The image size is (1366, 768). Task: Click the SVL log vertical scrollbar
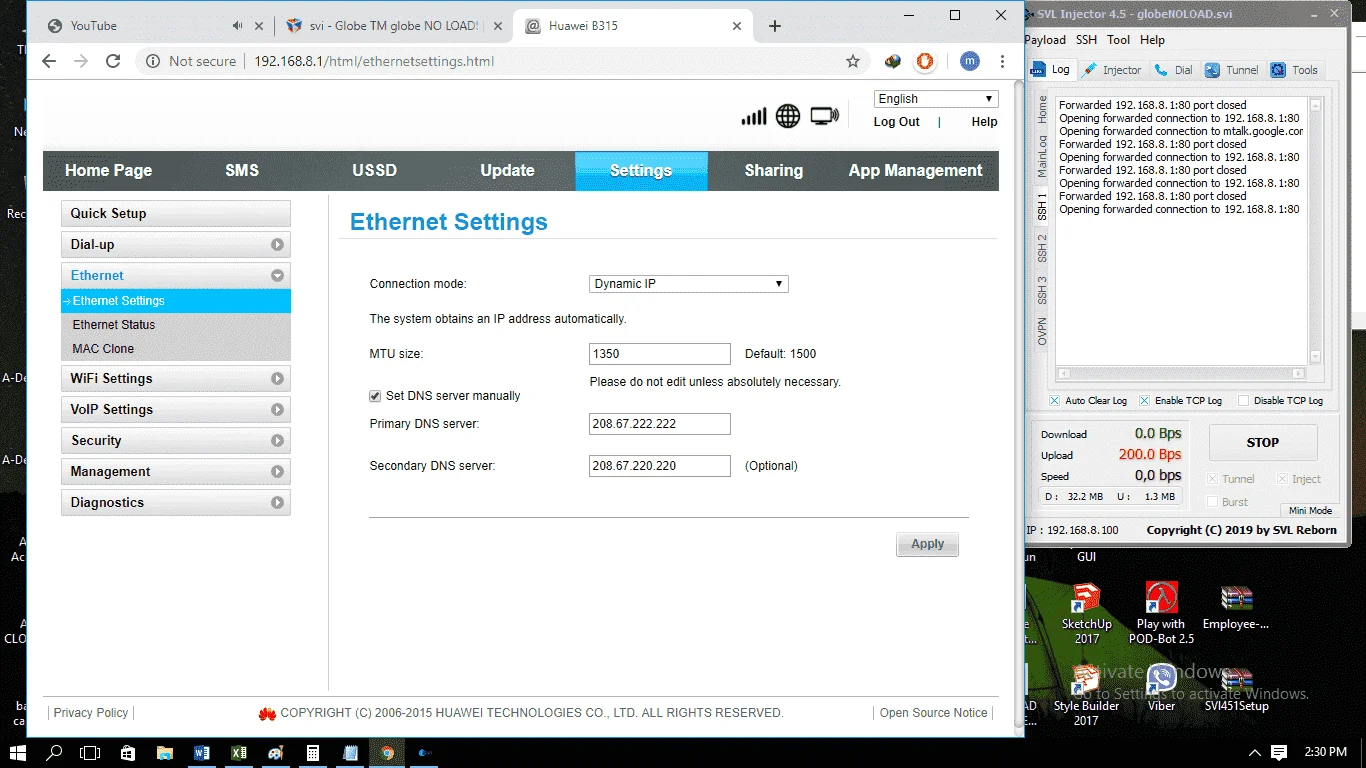coord(1315,231)
